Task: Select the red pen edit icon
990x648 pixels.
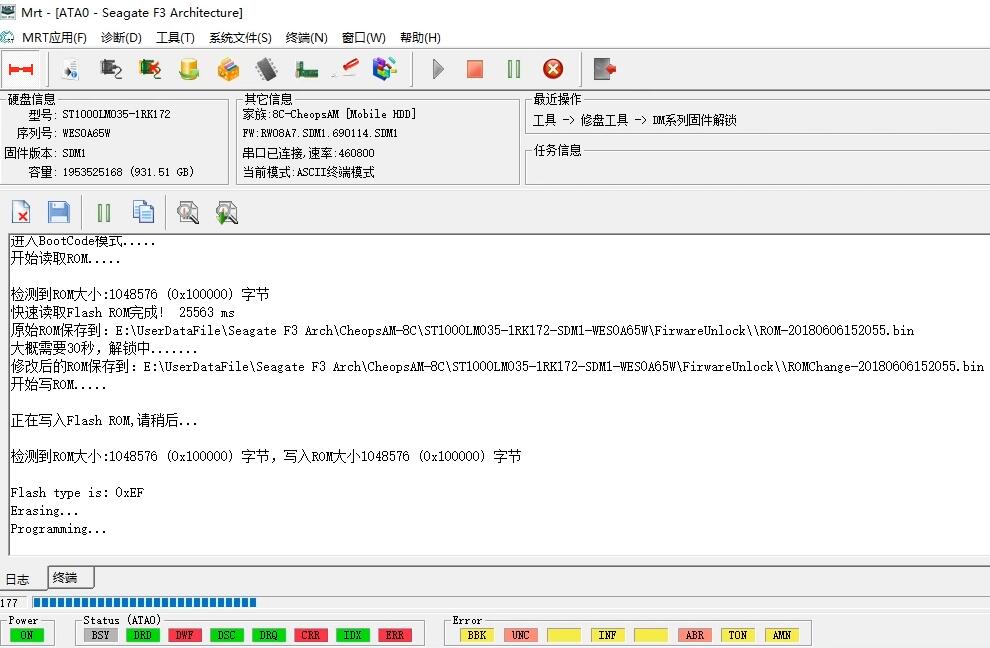Action: pos(345,69)
